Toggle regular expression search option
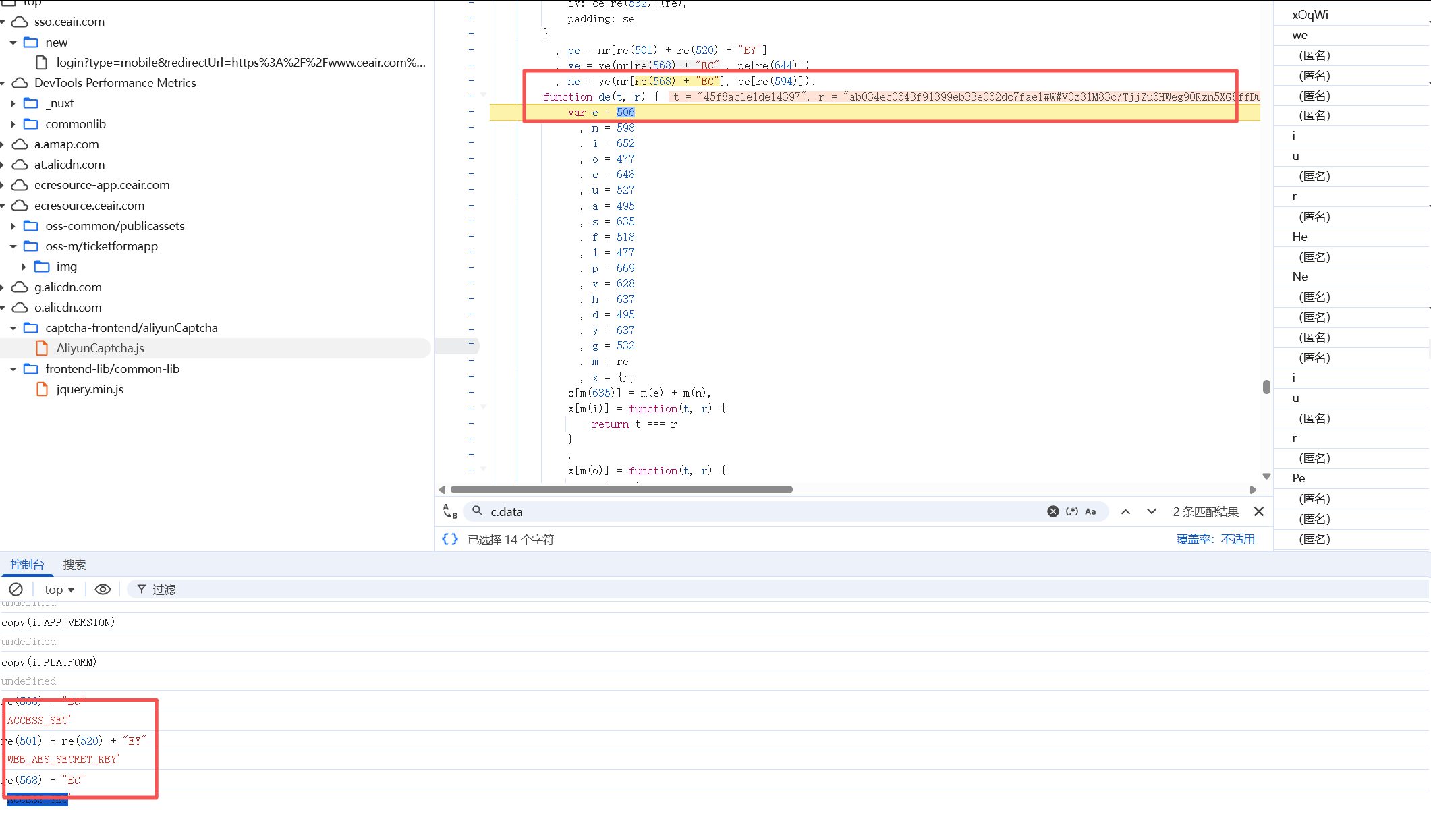 (x=1071, y=511)
